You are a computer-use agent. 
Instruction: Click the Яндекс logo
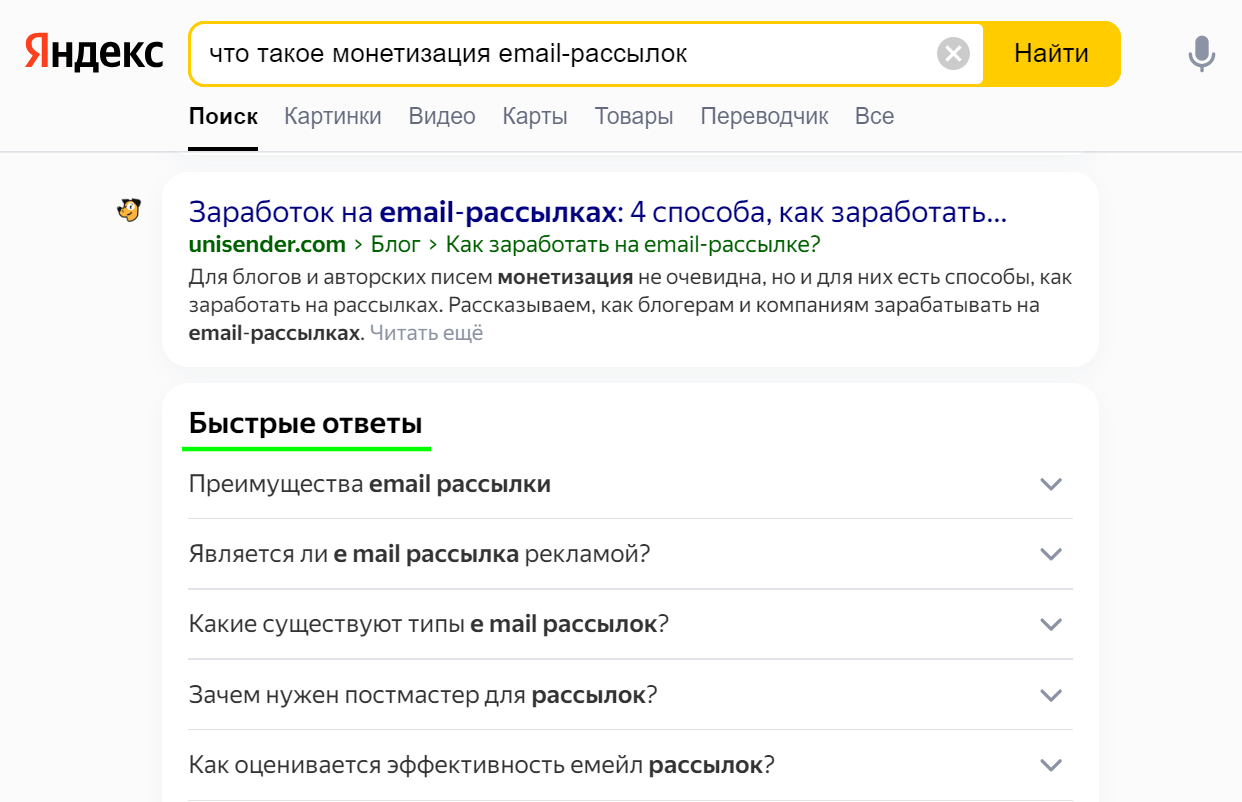[x=94, y=52]
